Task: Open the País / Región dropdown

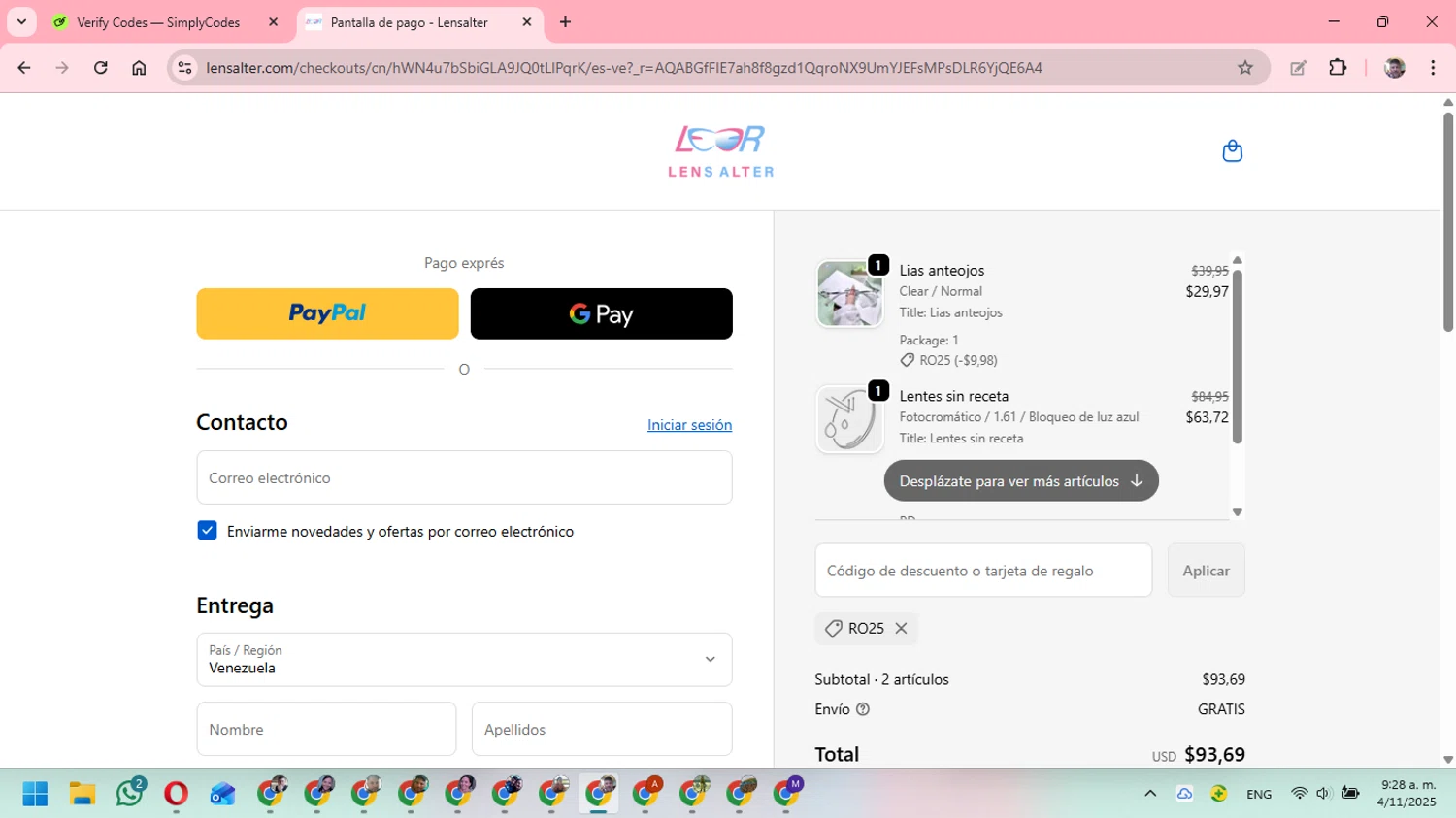Action: (464, 660)
